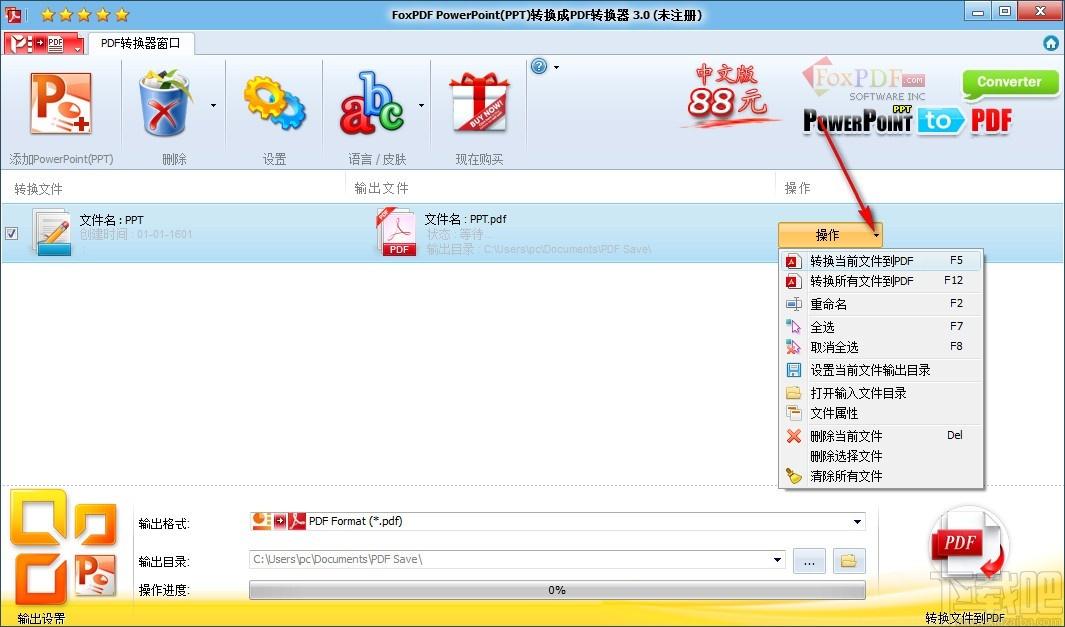1065x627 pixels.
Task: Choose 重命名 from the menu
Action: coord(880,304)
